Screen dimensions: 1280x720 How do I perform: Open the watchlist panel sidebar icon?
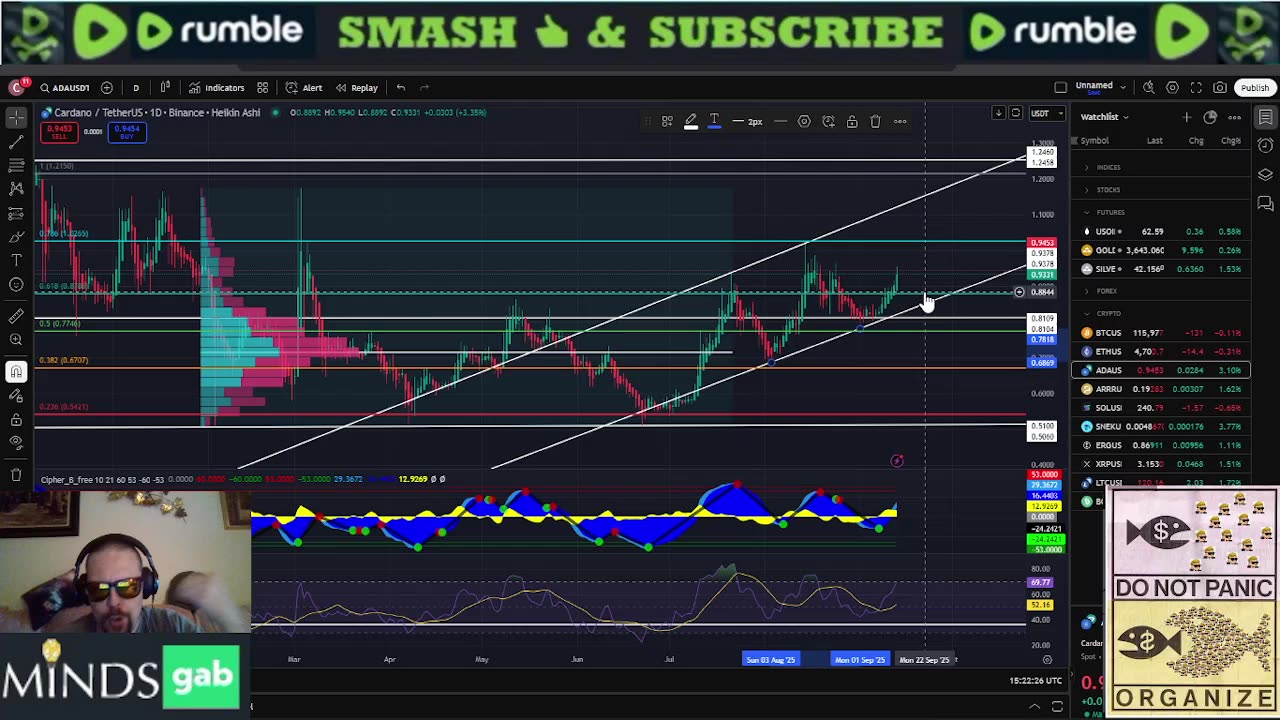pos(1265,118)
